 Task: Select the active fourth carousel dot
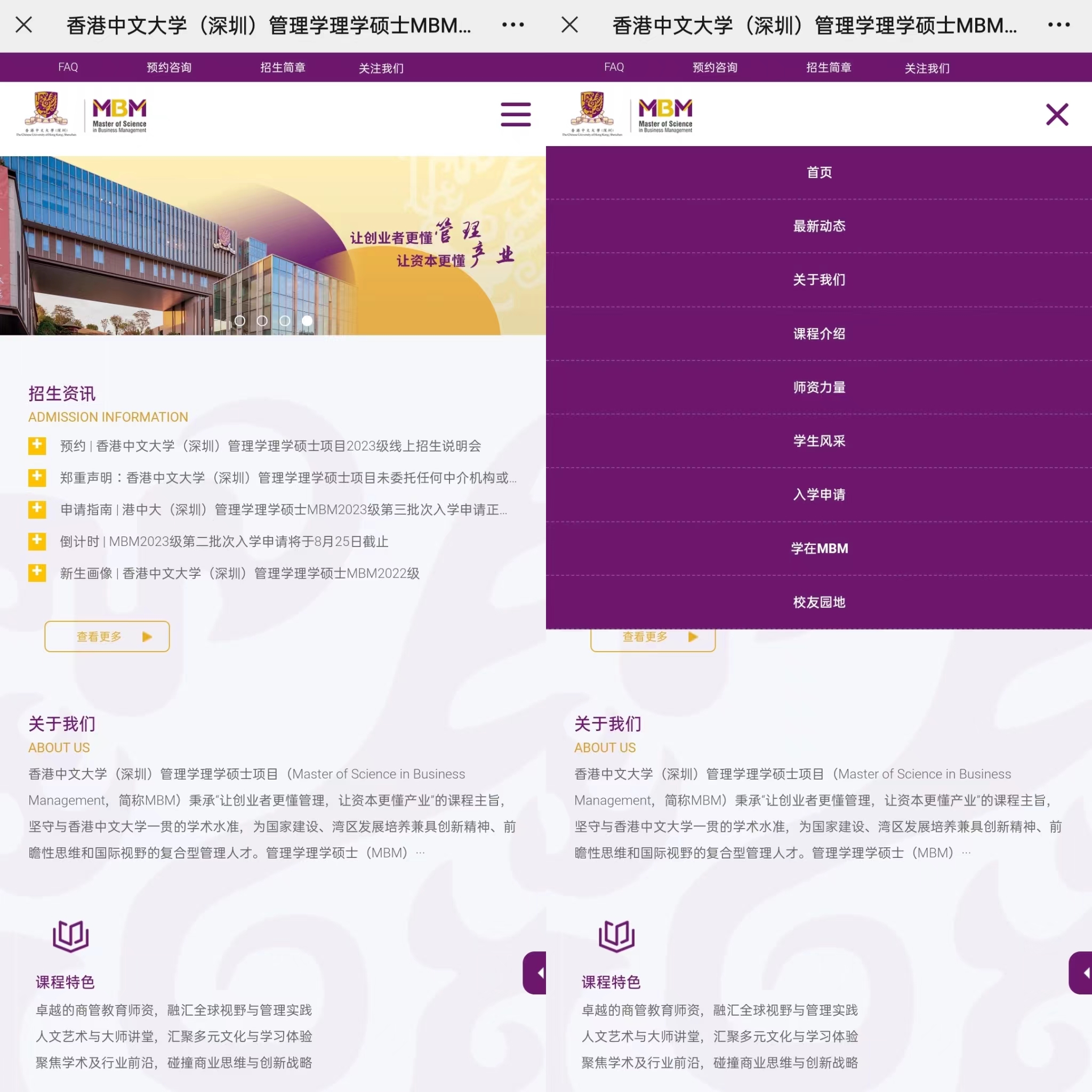coord(307,320)
